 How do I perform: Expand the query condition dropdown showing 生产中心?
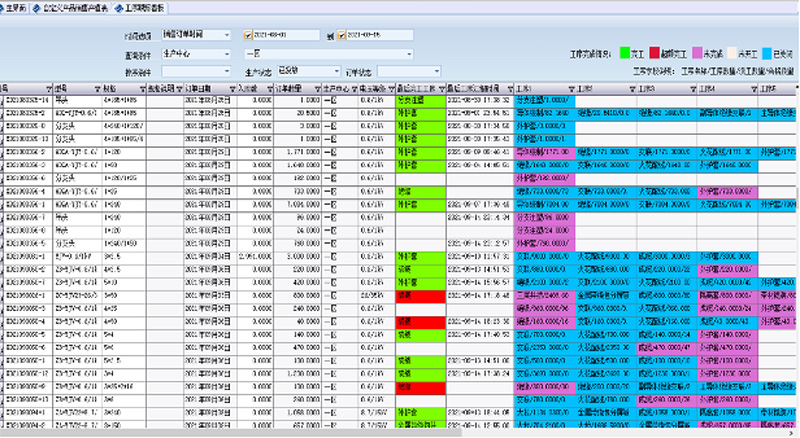tap(227, 54)
